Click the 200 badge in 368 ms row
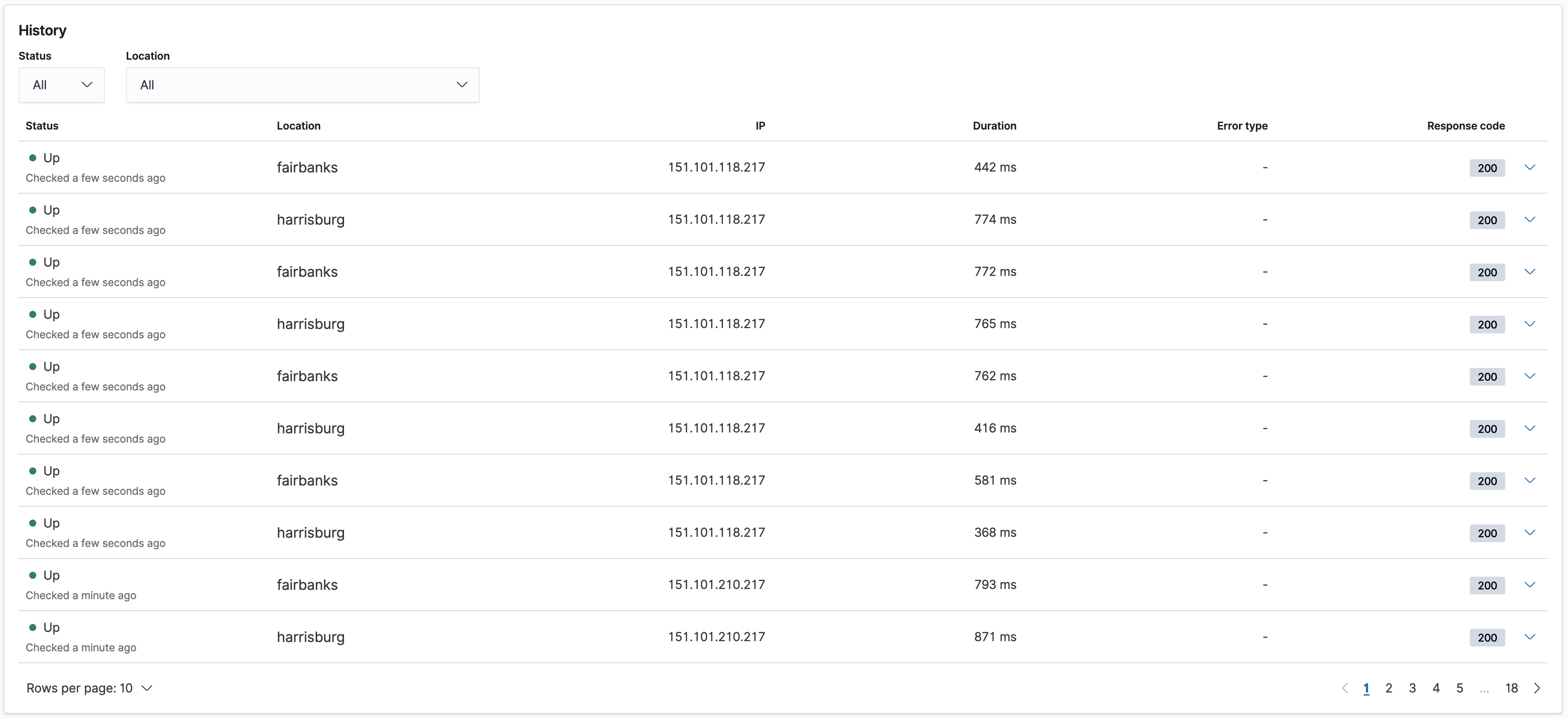1568x719 pixels. [1487, 533]
